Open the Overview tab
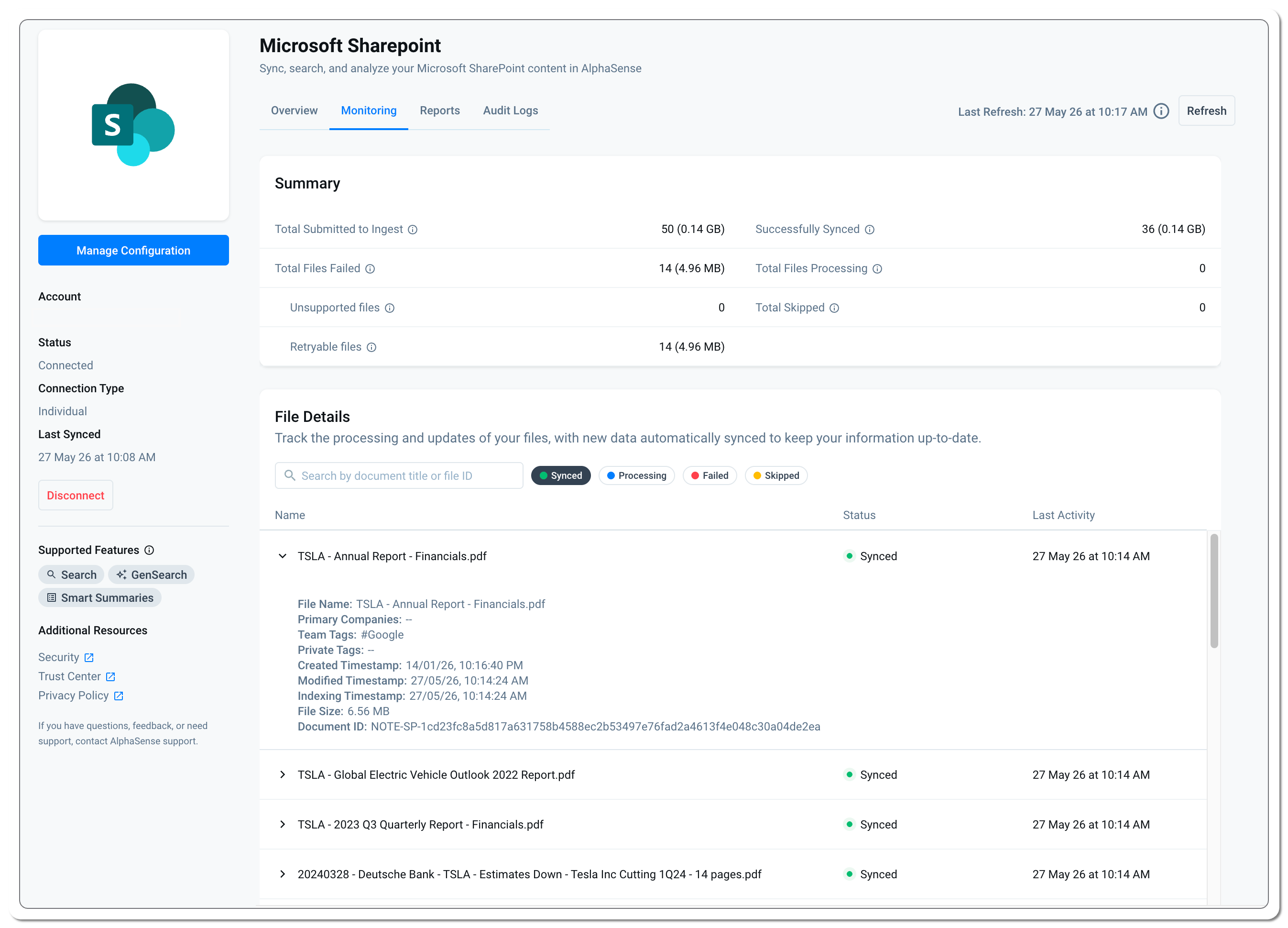 pyautogui.click(x=294, y=111)
